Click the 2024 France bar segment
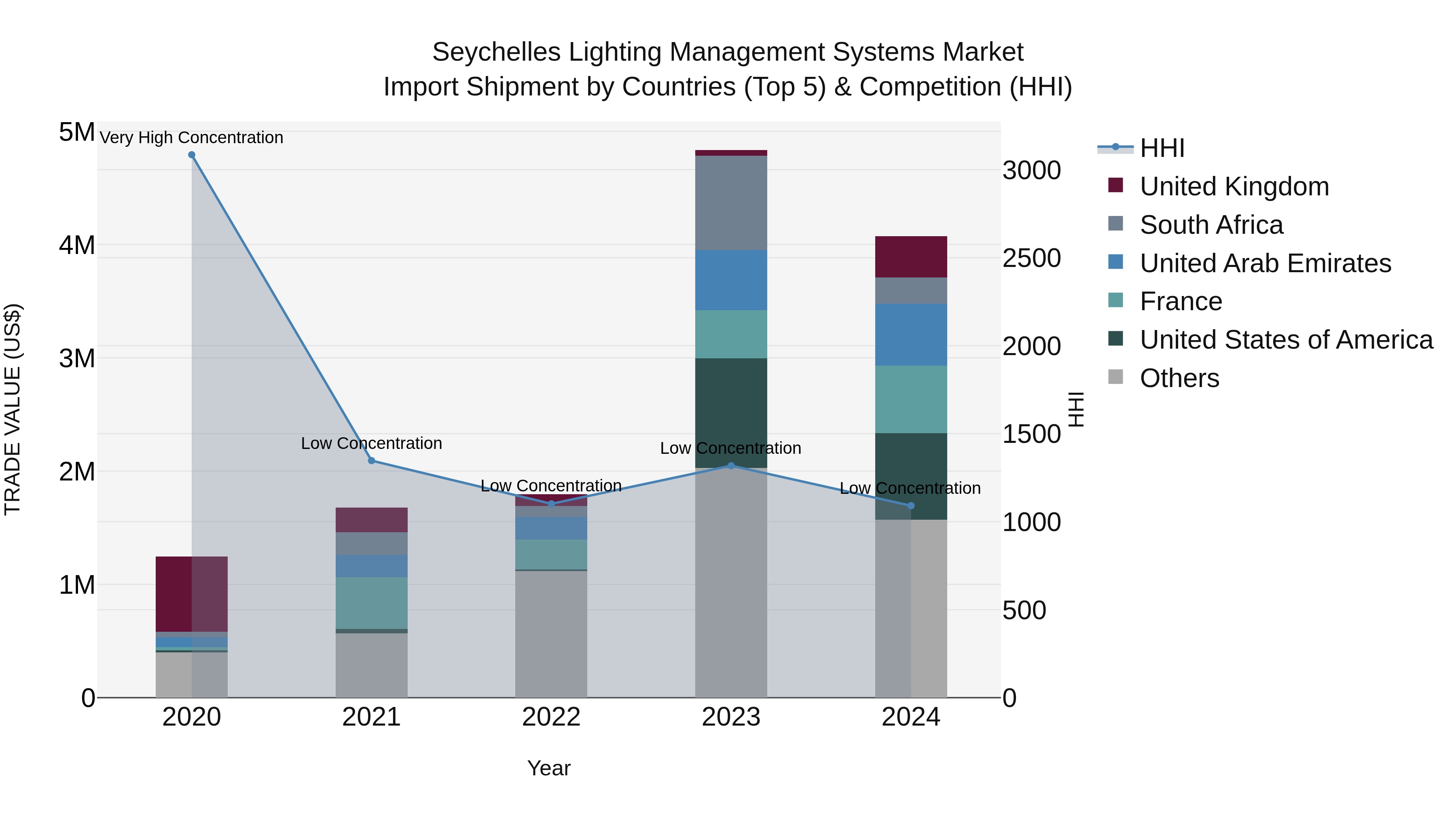The width and height of the screenshot is (1456, 819). [910, 400]
